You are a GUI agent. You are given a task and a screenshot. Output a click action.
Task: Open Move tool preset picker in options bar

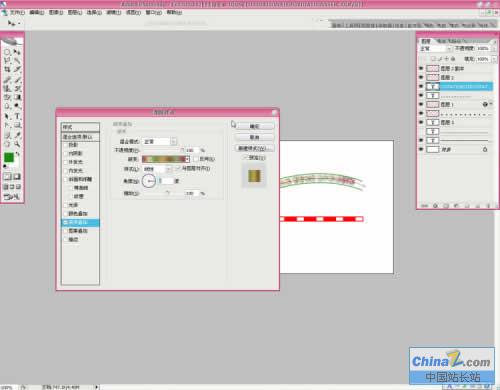(19, 23)
